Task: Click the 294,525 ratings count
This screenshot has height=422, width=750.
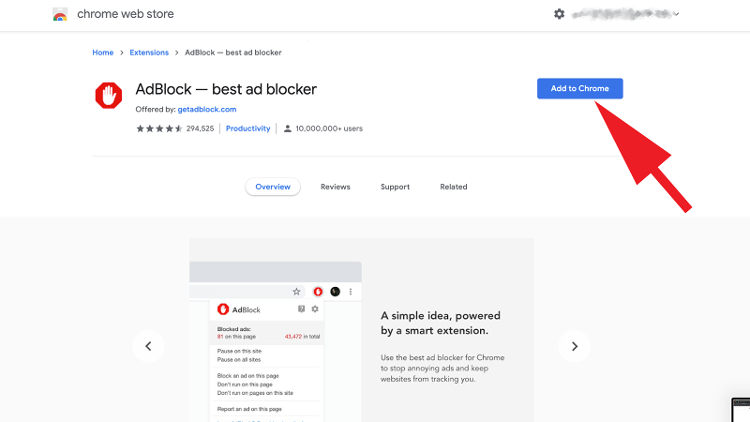Action: coord(200,128)
